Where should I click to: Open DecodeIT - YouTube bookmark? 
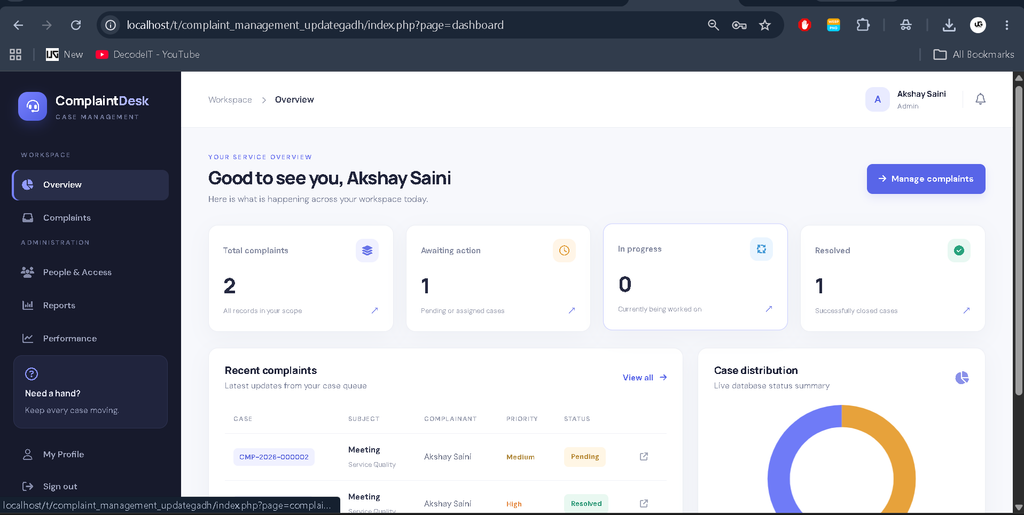coord(148,55)
